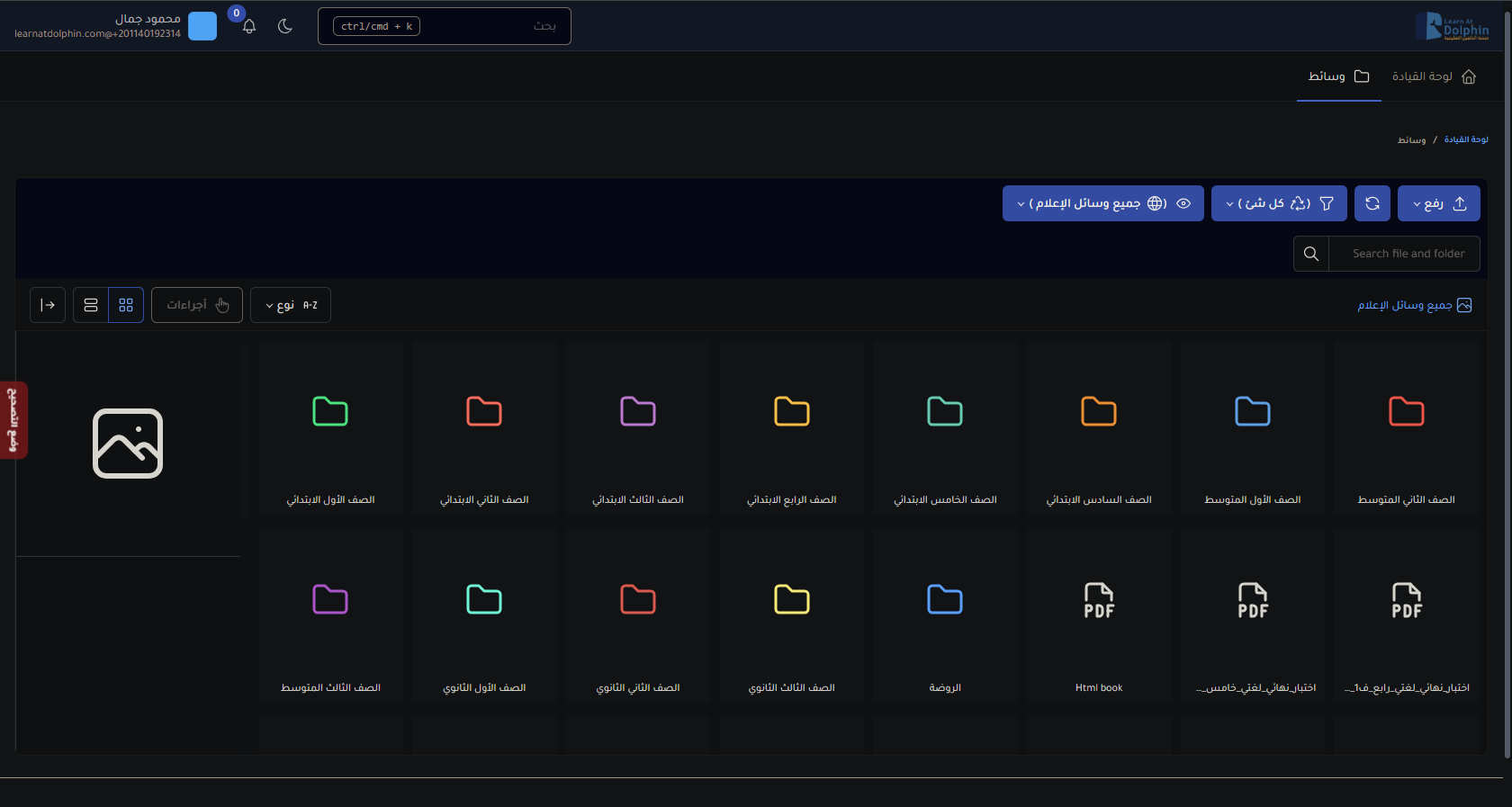Click لوحة القيادة breadcrumb link
The height and width of the screenshot is (807, 1512).
click(1465, 139)
